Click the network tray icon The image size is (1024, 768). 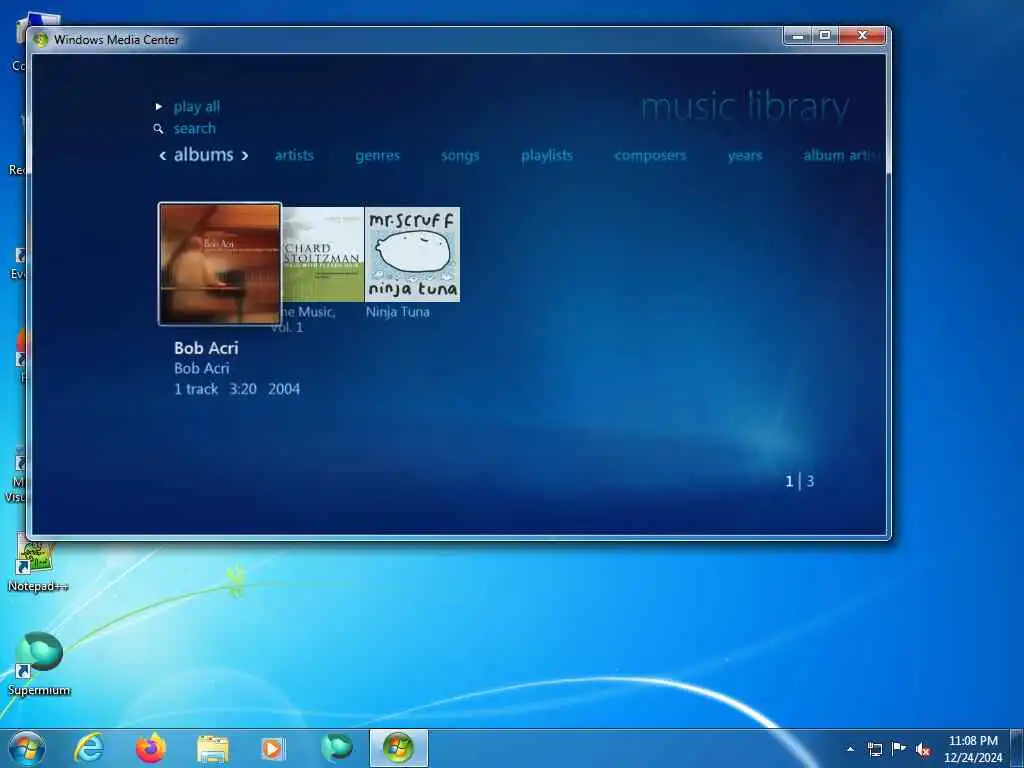click(x=874, y=749)
